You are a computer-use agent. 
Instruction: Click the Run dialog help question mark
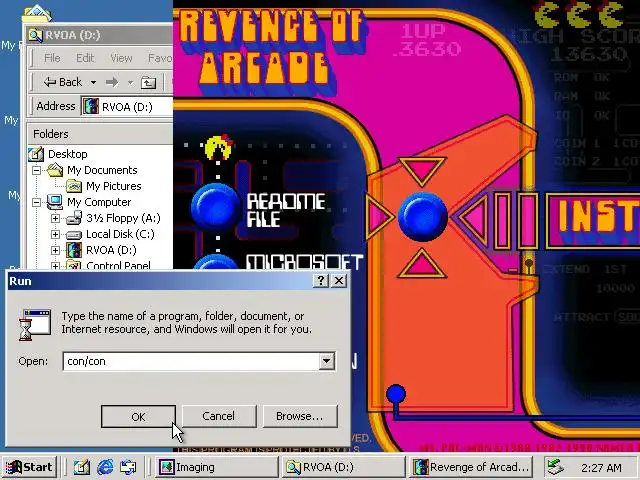point(321,280)
